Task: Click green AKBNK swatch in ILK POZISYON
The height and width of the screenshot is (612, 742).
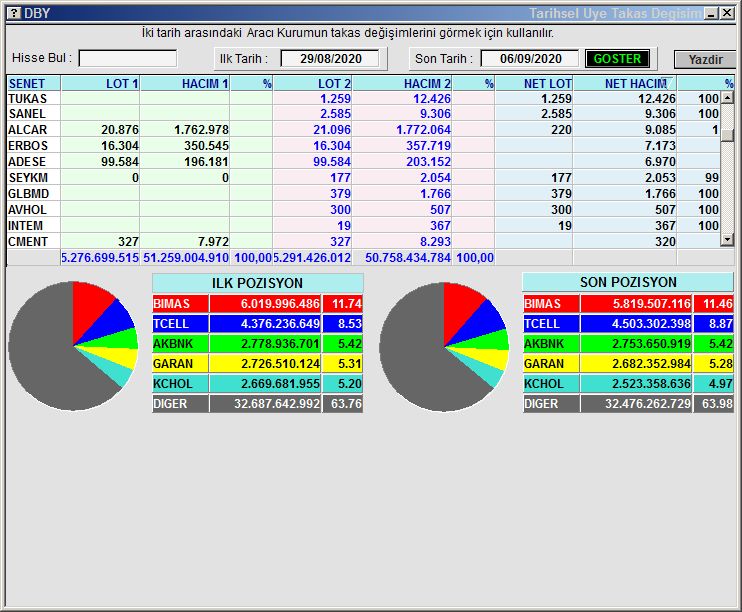Action: pos(180,344)
